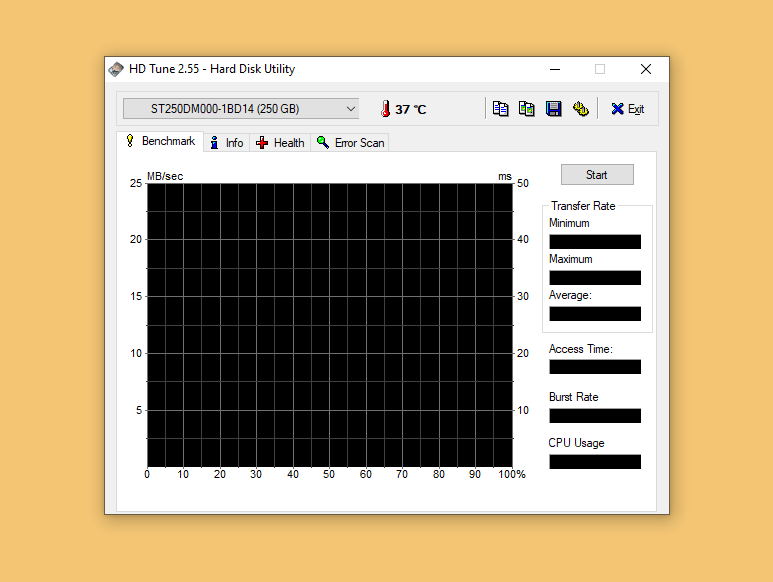
Task: Click the thermometer temperature icon
Action: (x=386, y=109)
